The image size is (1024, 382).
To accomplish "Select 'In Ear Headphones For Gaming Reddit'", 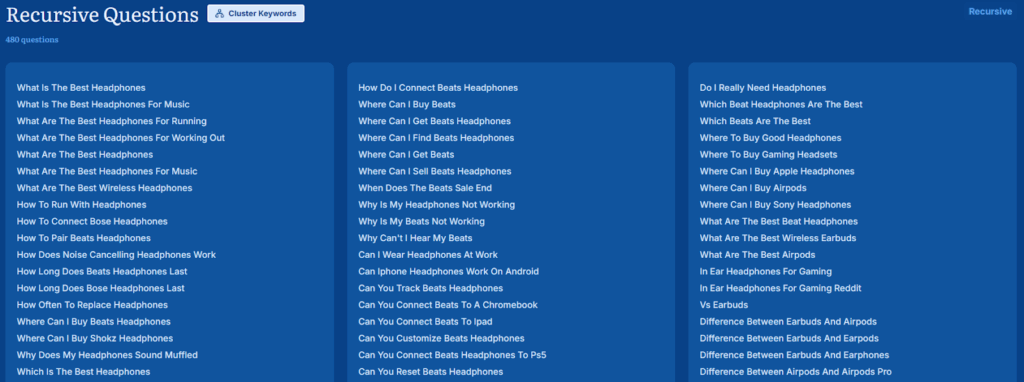I will (x=780, y=288).
